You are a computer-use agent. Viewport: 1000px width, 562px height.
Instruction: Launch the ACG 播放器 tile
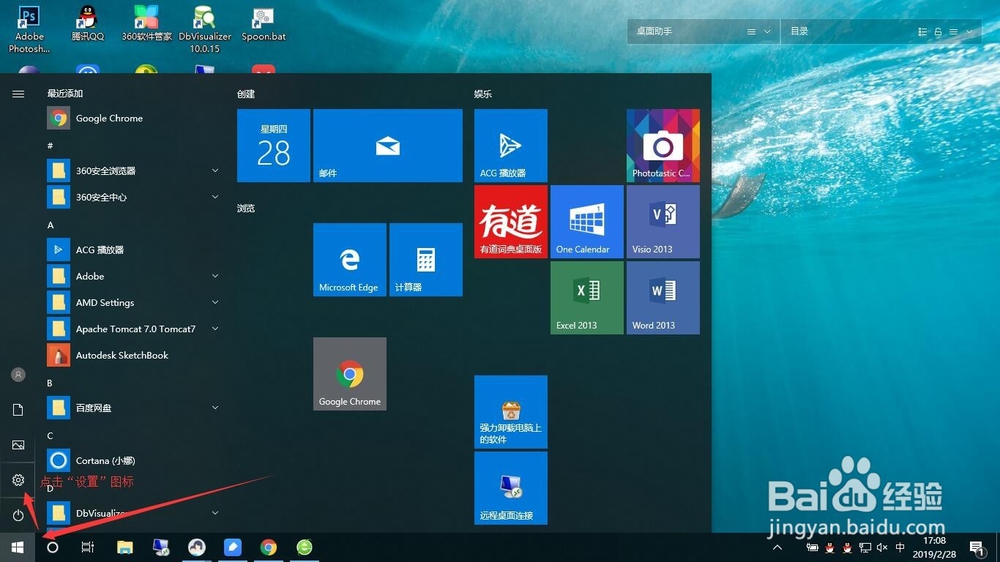point(511,145)
